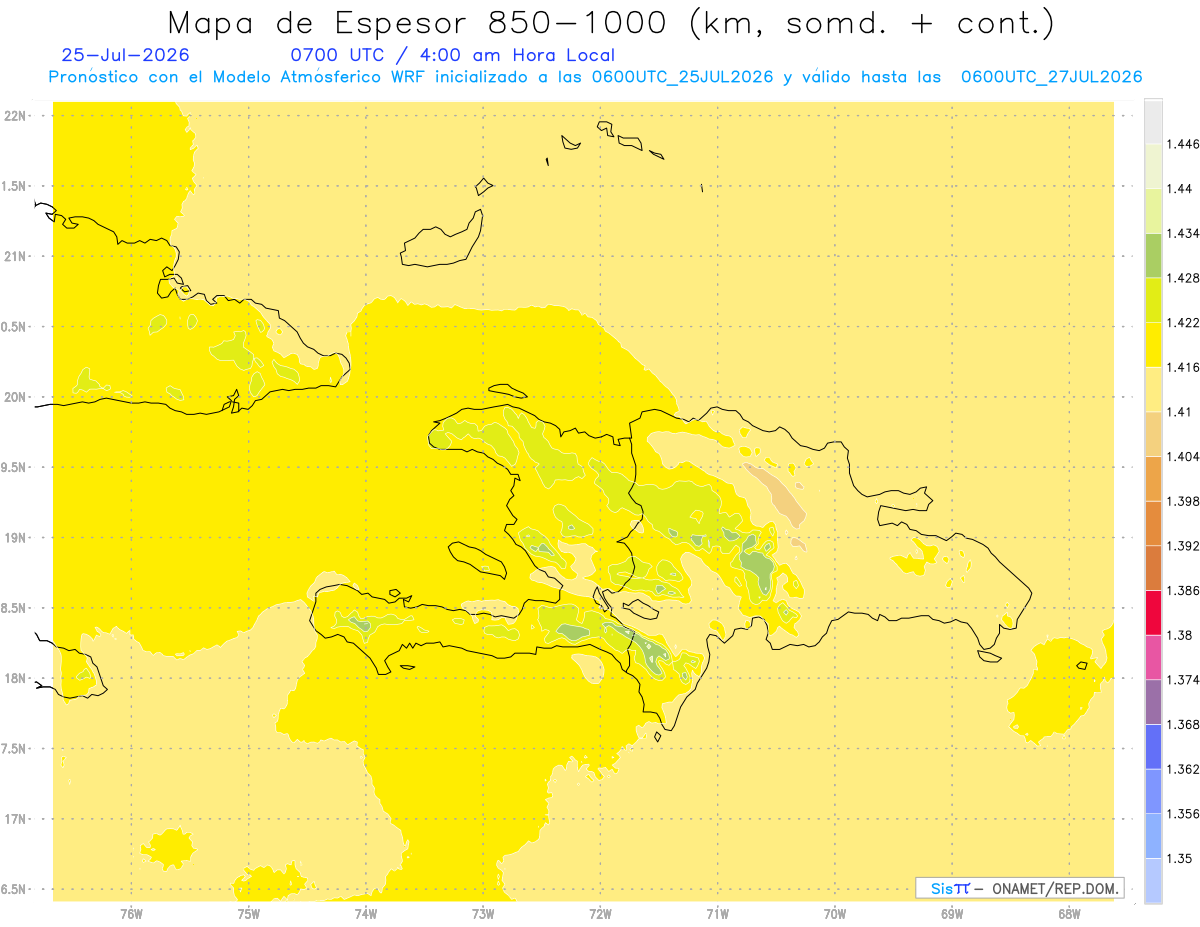The image size is (1200, 927).
Task: Click the legend value 1.434
Action: [1183, 233]
